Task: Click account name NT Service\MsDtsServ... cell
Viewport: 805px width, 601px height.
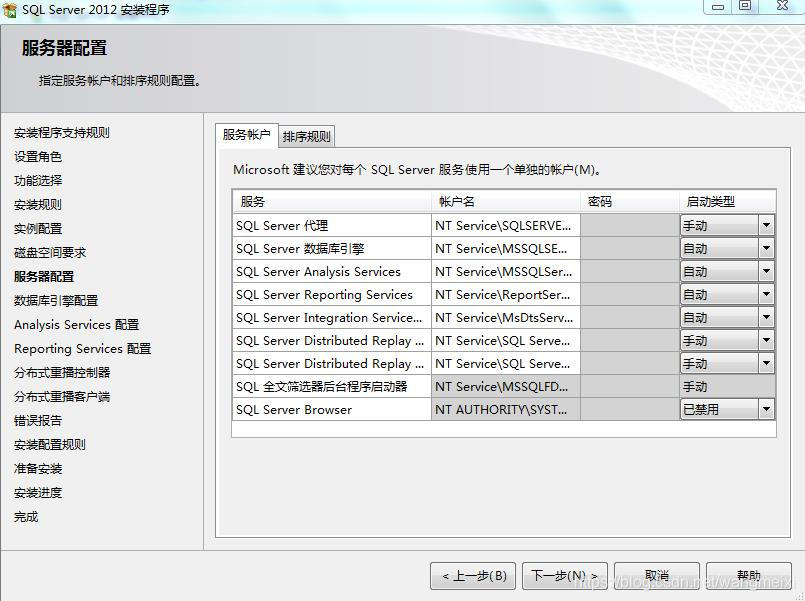Action: pos(506,318)
